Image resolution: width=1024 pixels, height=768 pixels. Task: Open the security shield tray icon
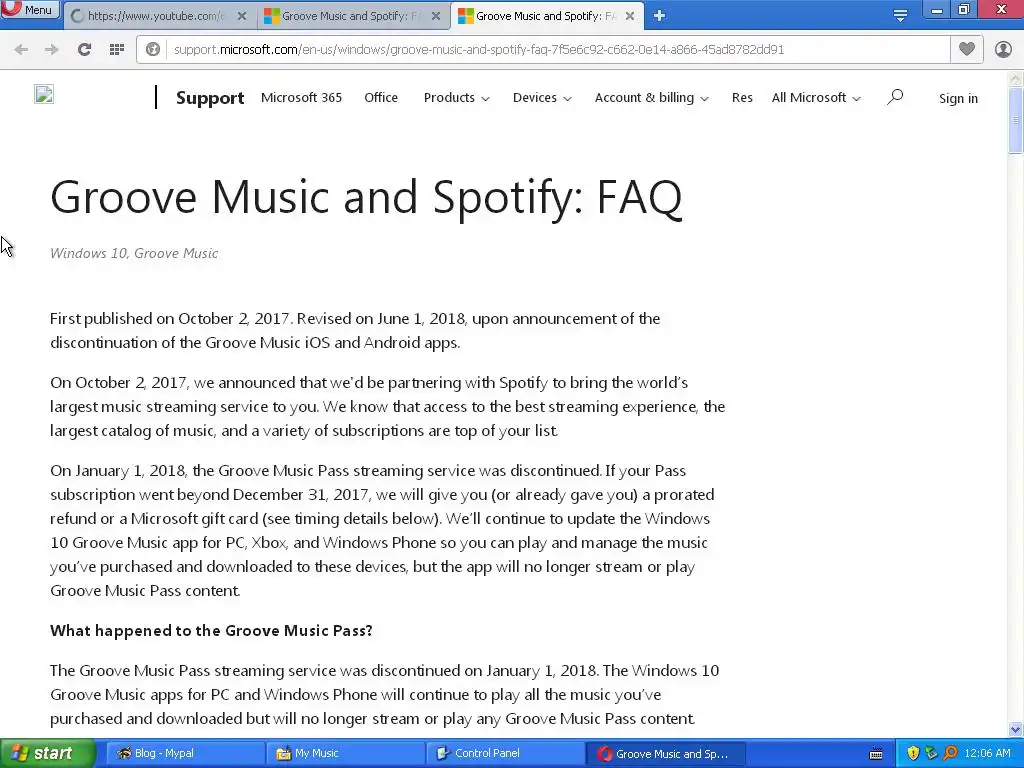913,754
